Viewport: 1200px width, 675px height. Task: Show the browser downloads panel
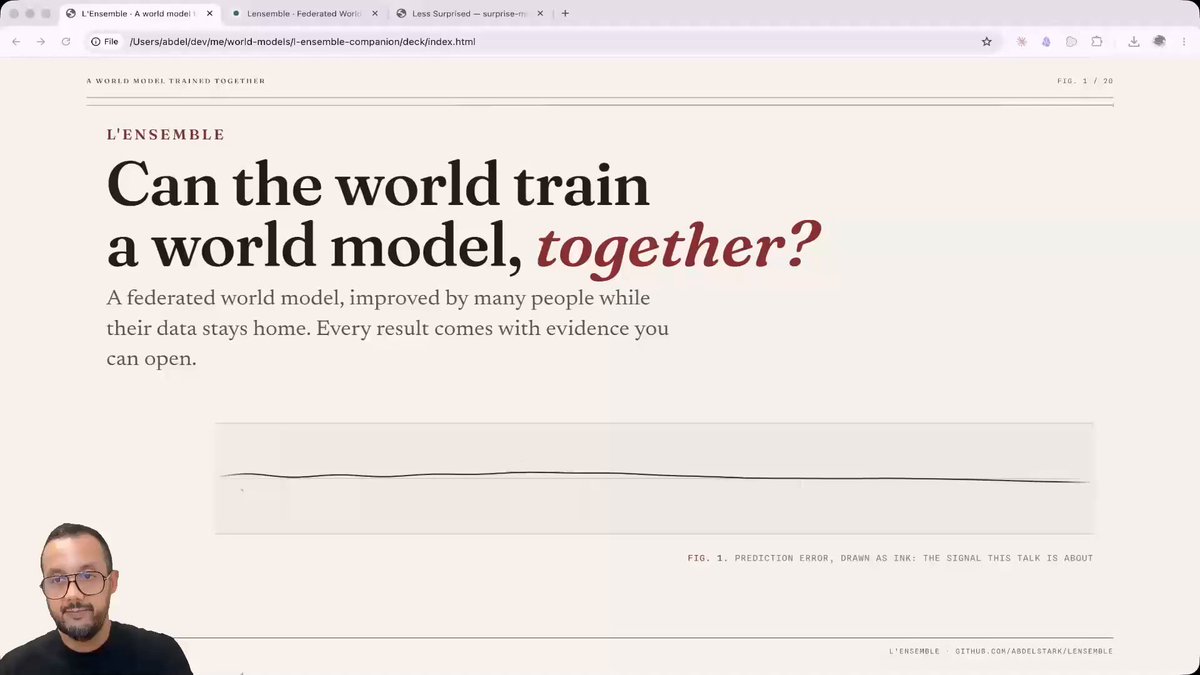pos(1133,42)
